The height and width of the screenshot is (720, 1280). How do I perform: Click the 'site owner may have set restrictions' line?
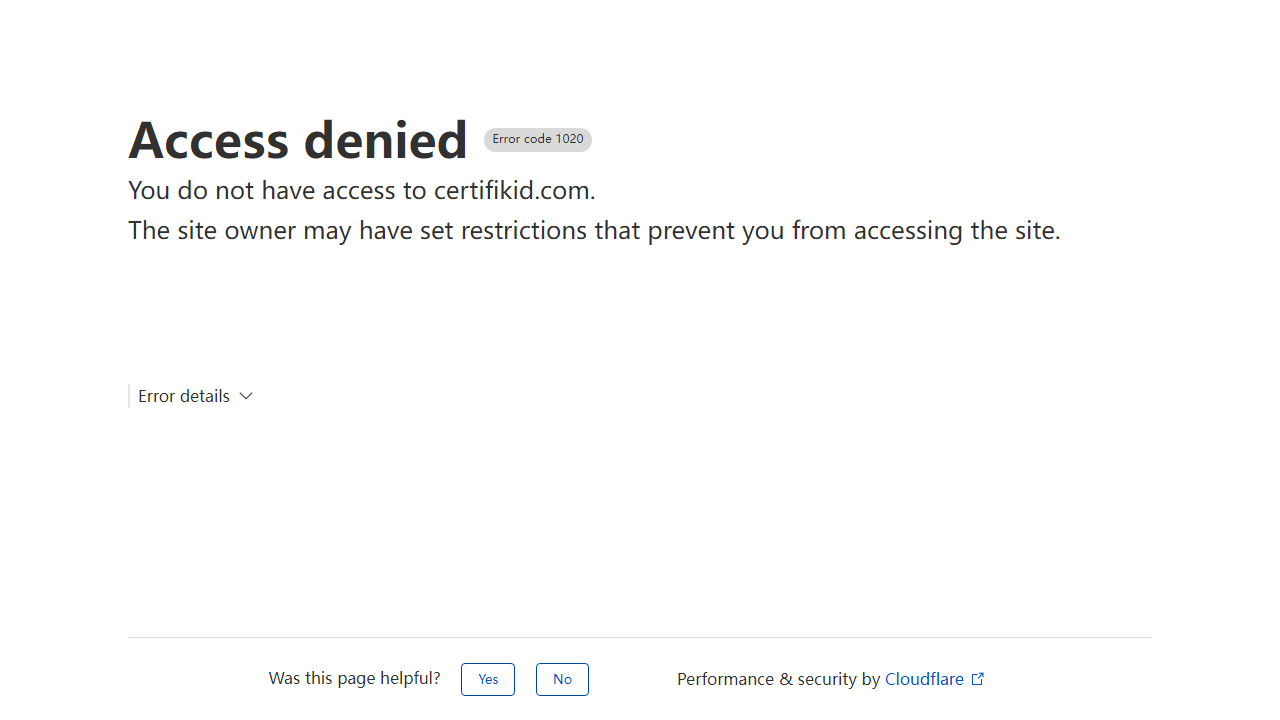[x=594, y=231]
